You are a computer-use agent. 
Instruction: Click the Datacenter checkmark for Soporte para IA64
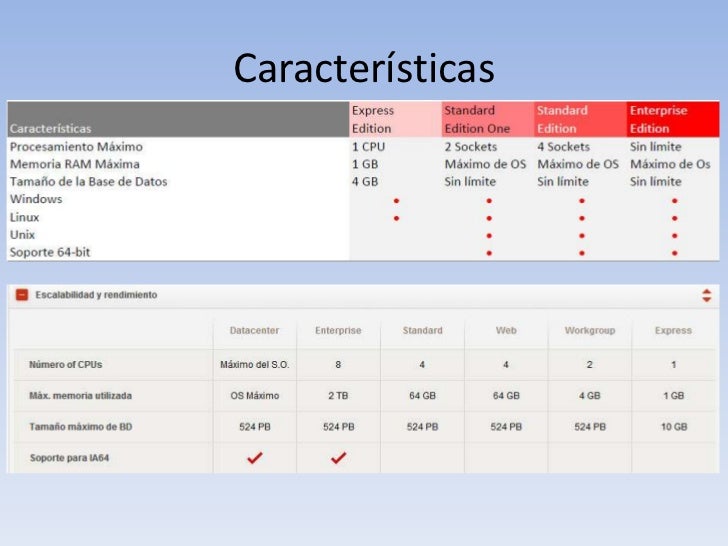click(x=254, y=458)
